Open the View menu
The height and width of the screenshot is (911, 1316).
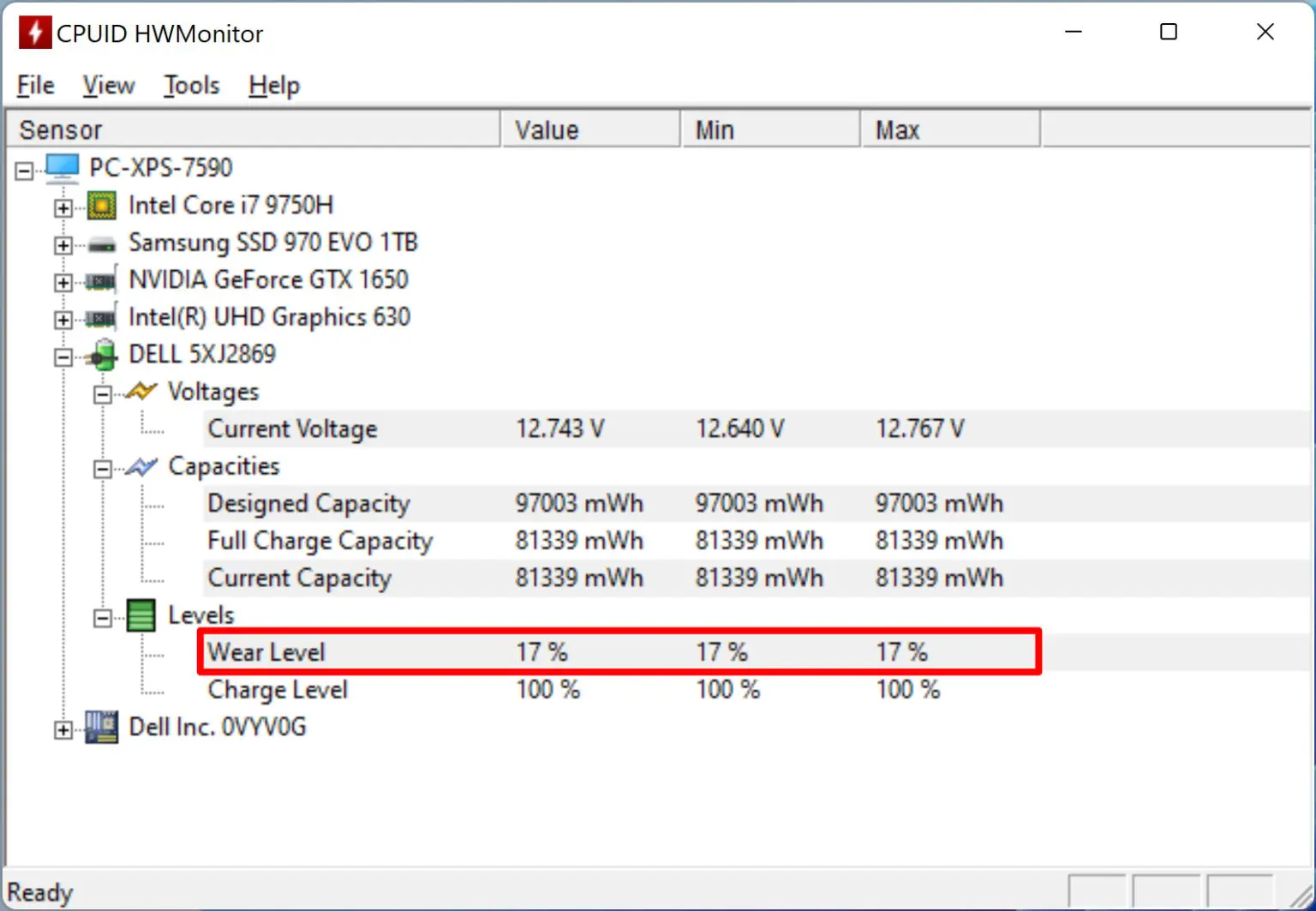click(x=108, y=85)
